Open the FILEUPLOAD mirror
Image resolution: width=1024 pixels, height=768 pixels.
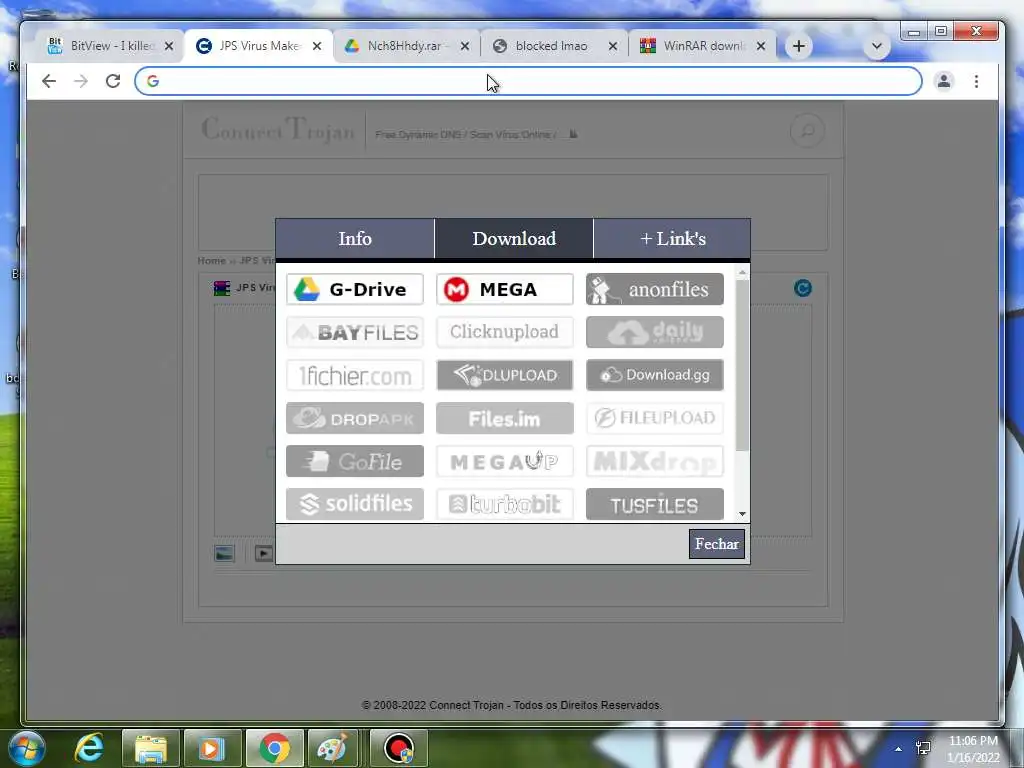(654, 418)
